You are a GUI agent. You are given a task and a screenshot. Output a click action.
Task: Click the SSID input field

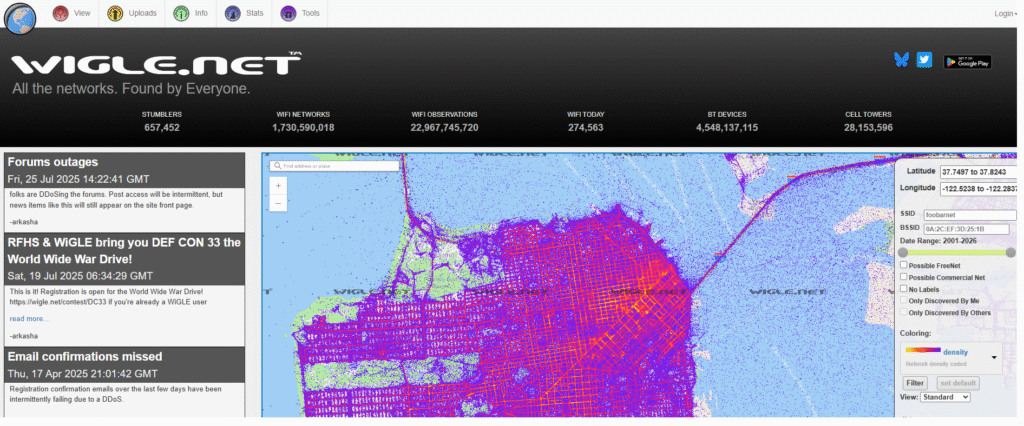[x=970, y=215]
